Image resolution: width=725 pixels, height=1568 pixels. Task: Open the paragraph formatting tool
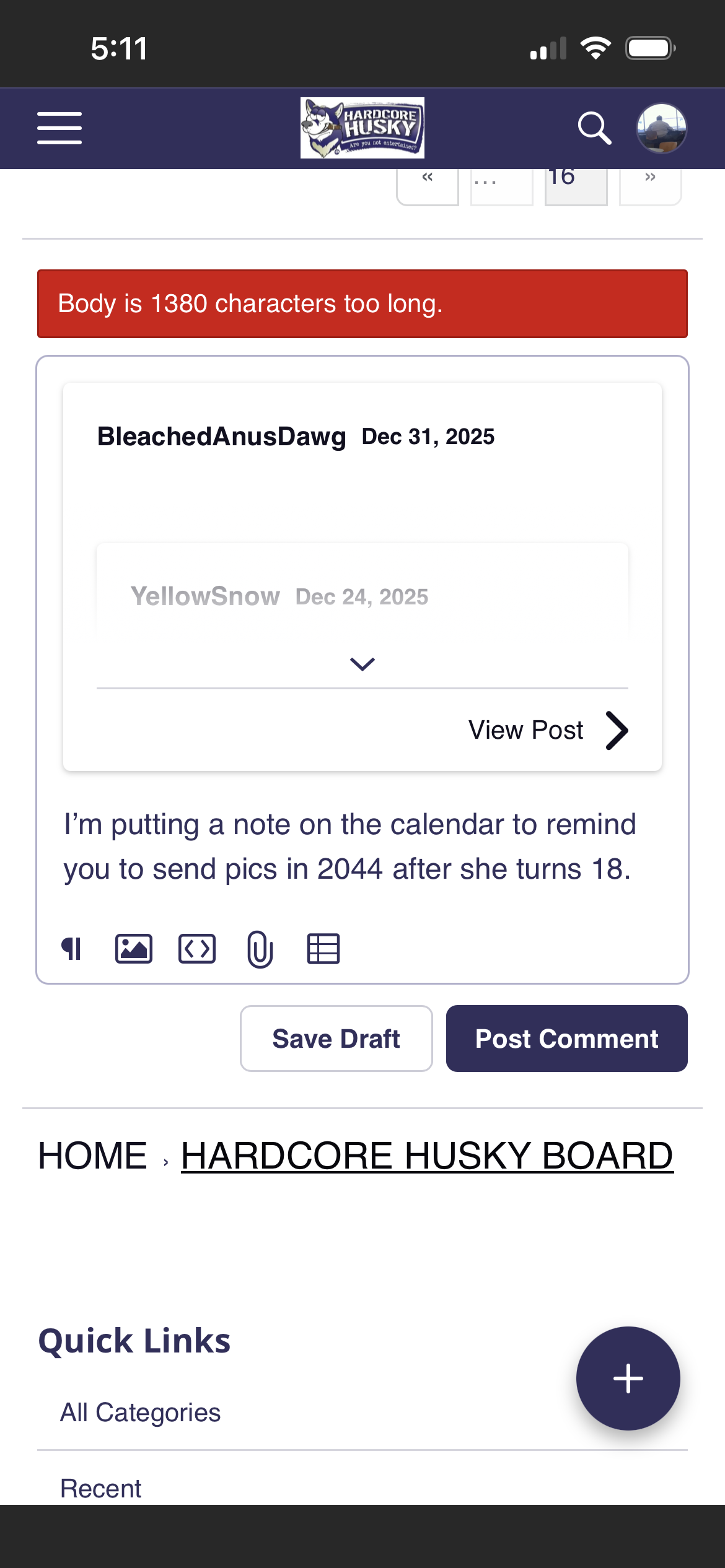[72, 949]
